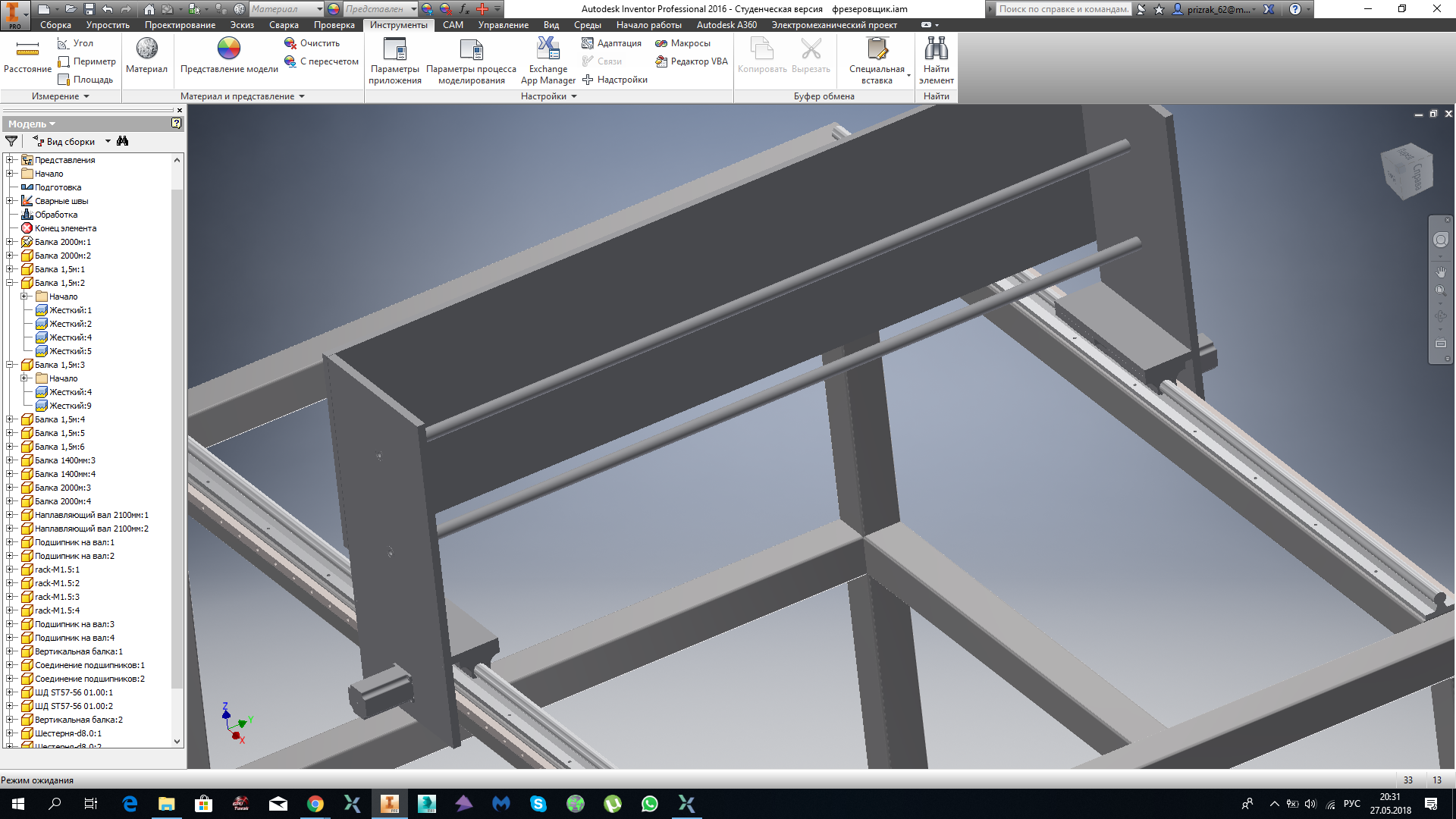Open Inventor application menu PRO button
This screenshot has width=1456, height=819.
pos(14,14)
